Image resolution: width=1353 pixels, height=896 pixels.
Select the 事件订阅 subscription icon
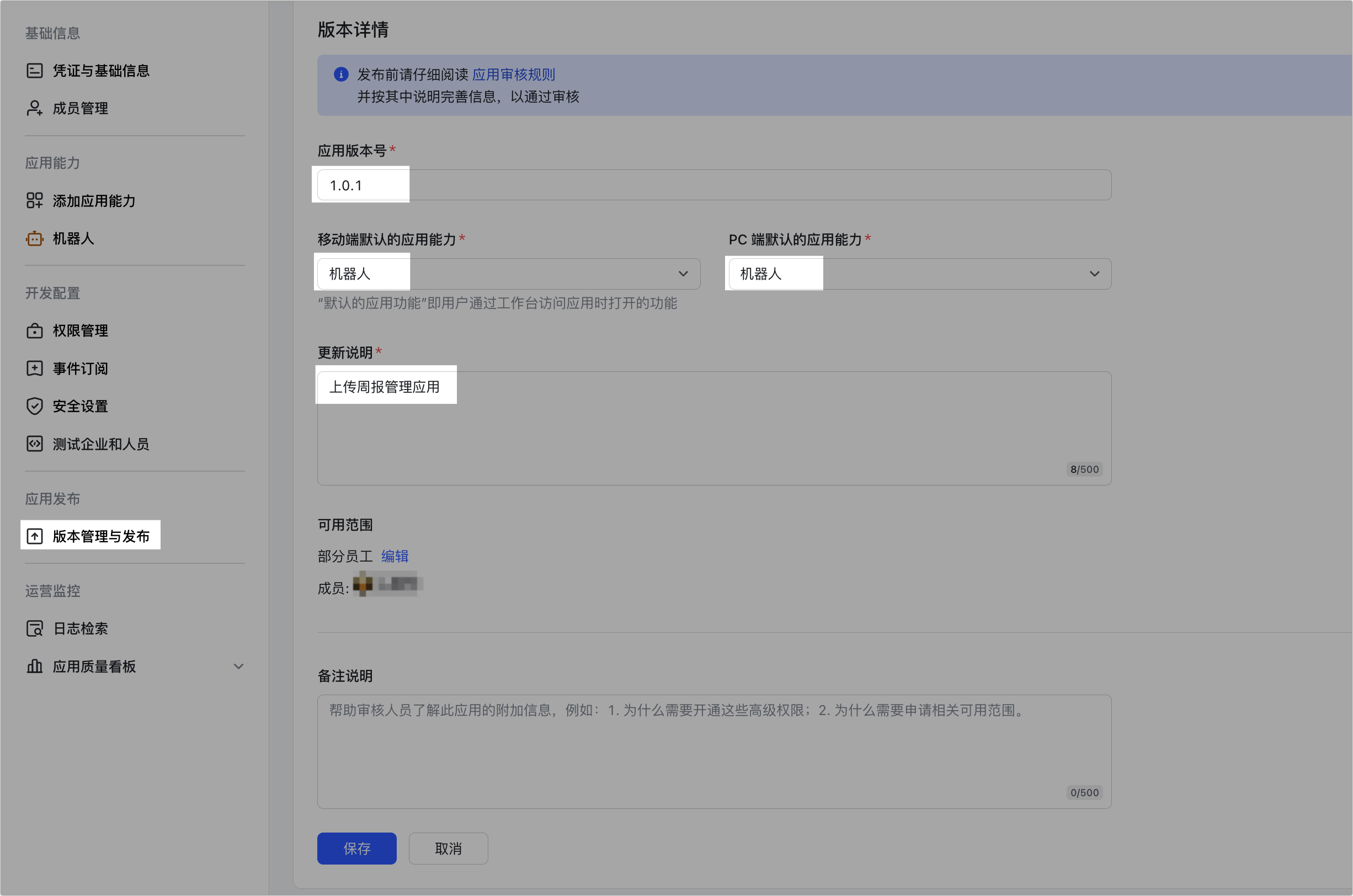[34, 368]
